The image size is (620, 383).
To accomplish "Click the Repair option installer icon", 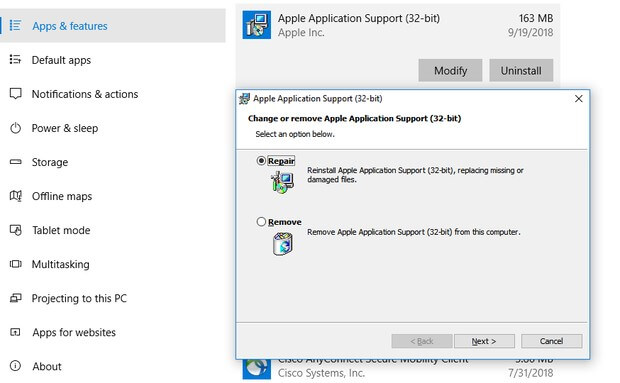I will click(282, 182).
